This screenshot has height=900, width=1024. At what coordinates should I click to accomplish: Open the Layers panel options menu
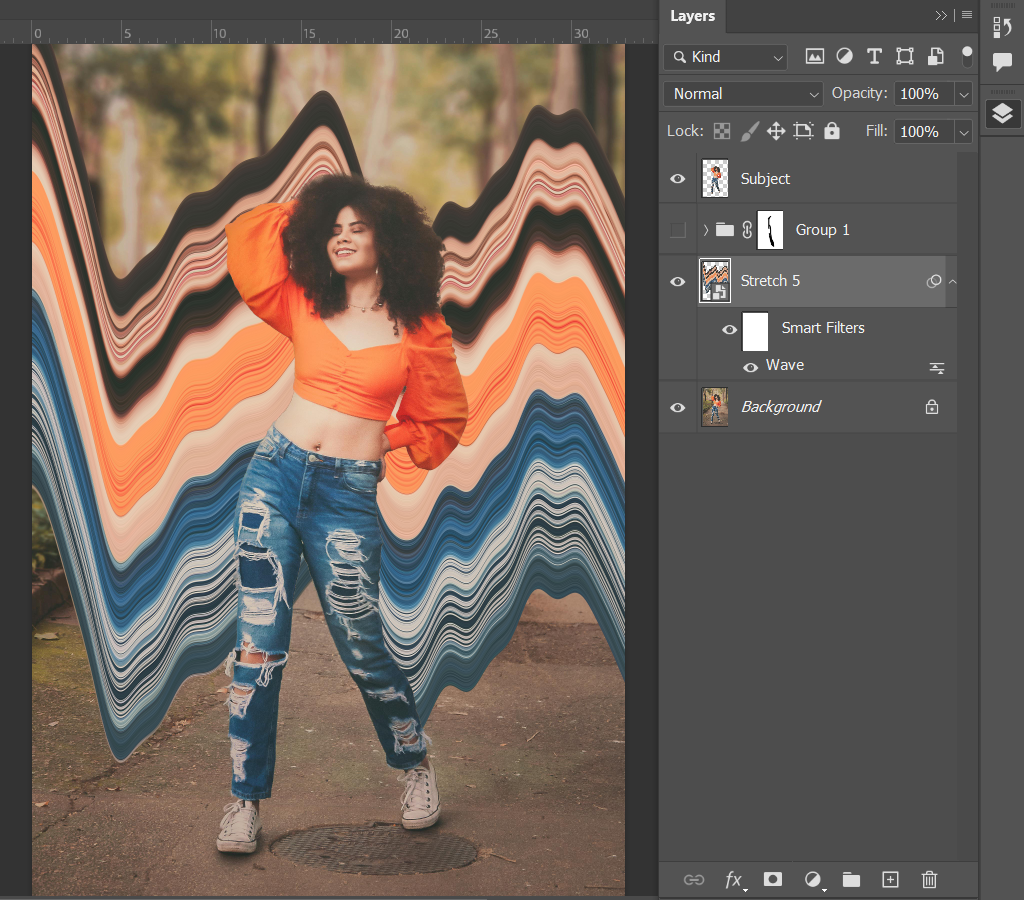tap(967, 16)
